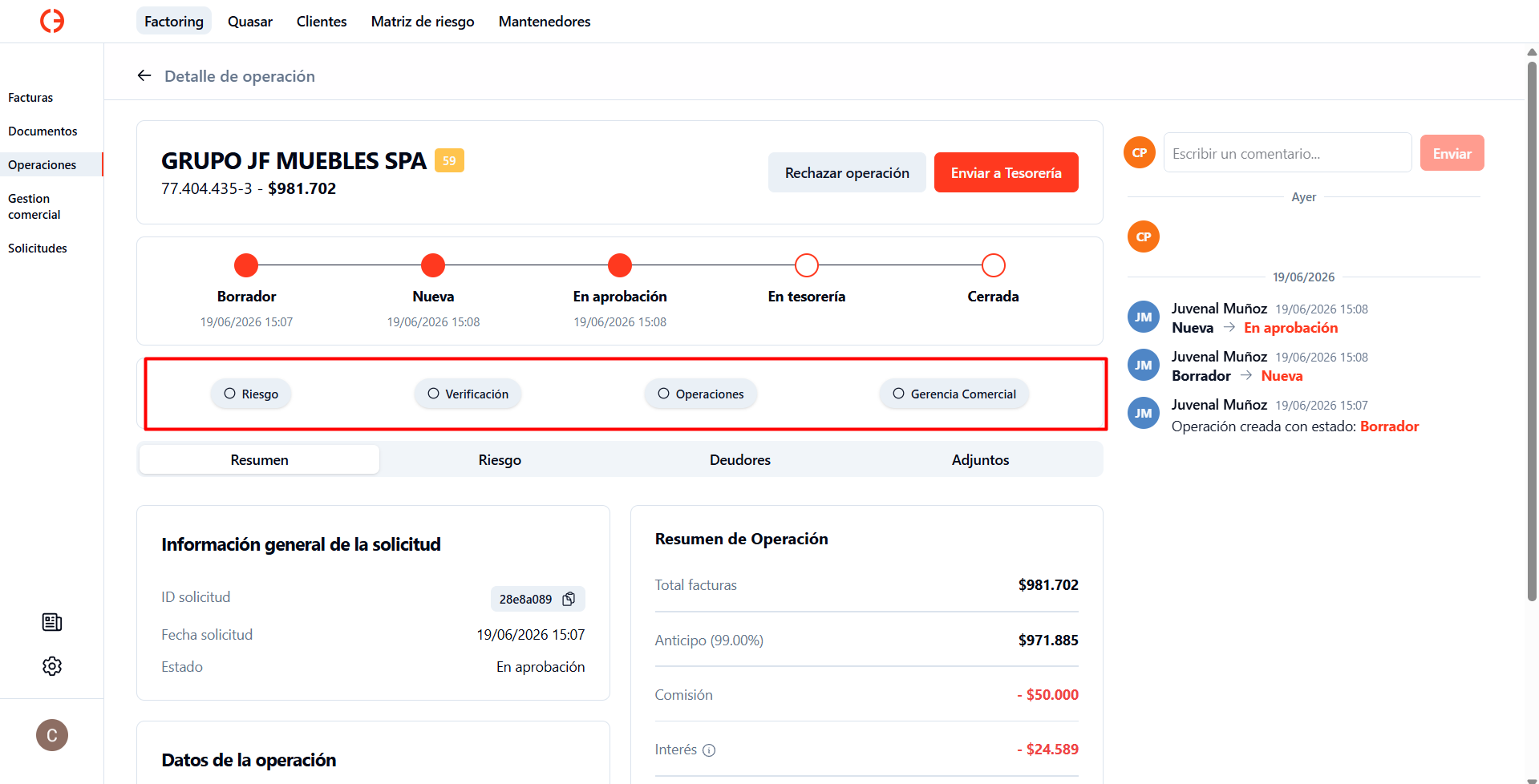This screenshot has height=784, width=1539.
Task: Switch to the Deudores tab
Action: click(740, 460)
